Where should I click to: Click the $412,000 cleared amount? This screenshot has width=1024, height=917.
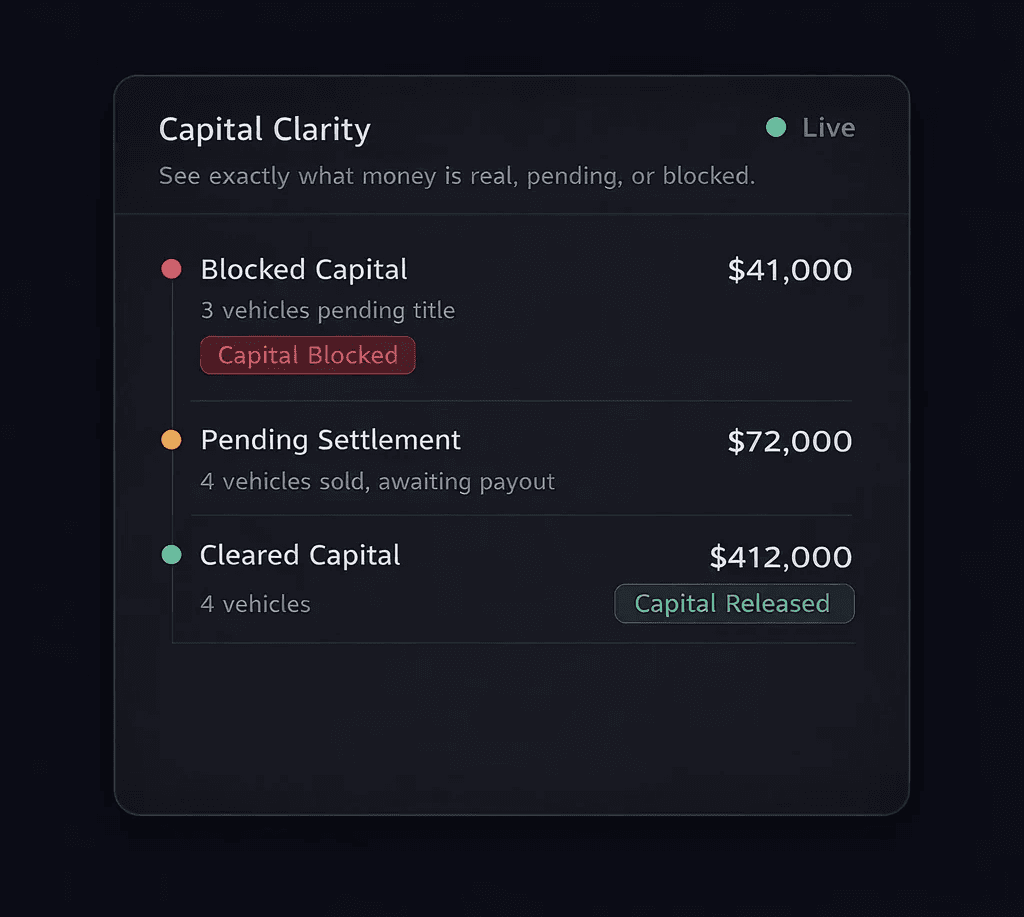(781, 557)
